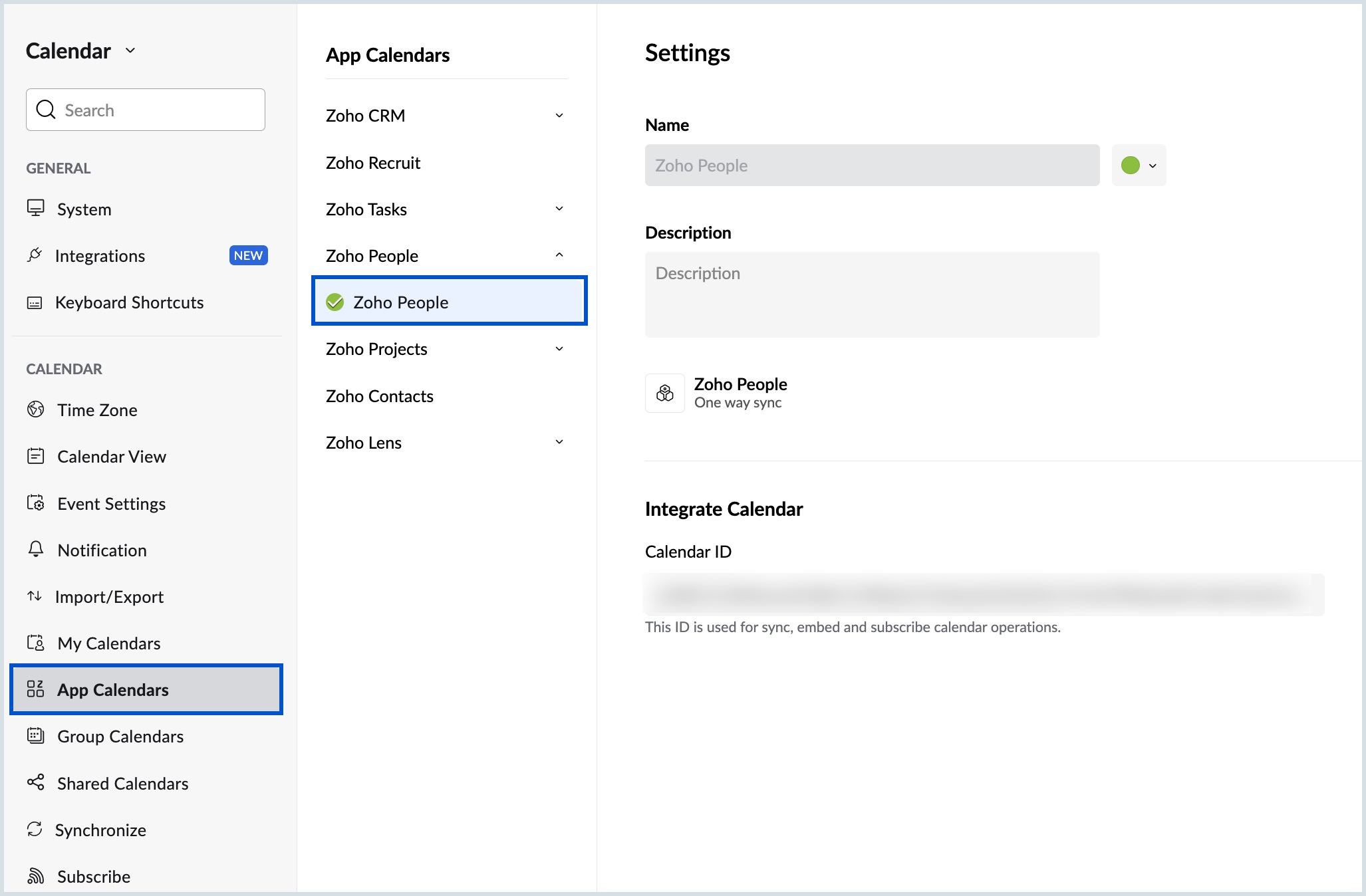Expand the Zoho CRM calendar list
This screenshot has width=1366, height=896.
tap(559, 116)
